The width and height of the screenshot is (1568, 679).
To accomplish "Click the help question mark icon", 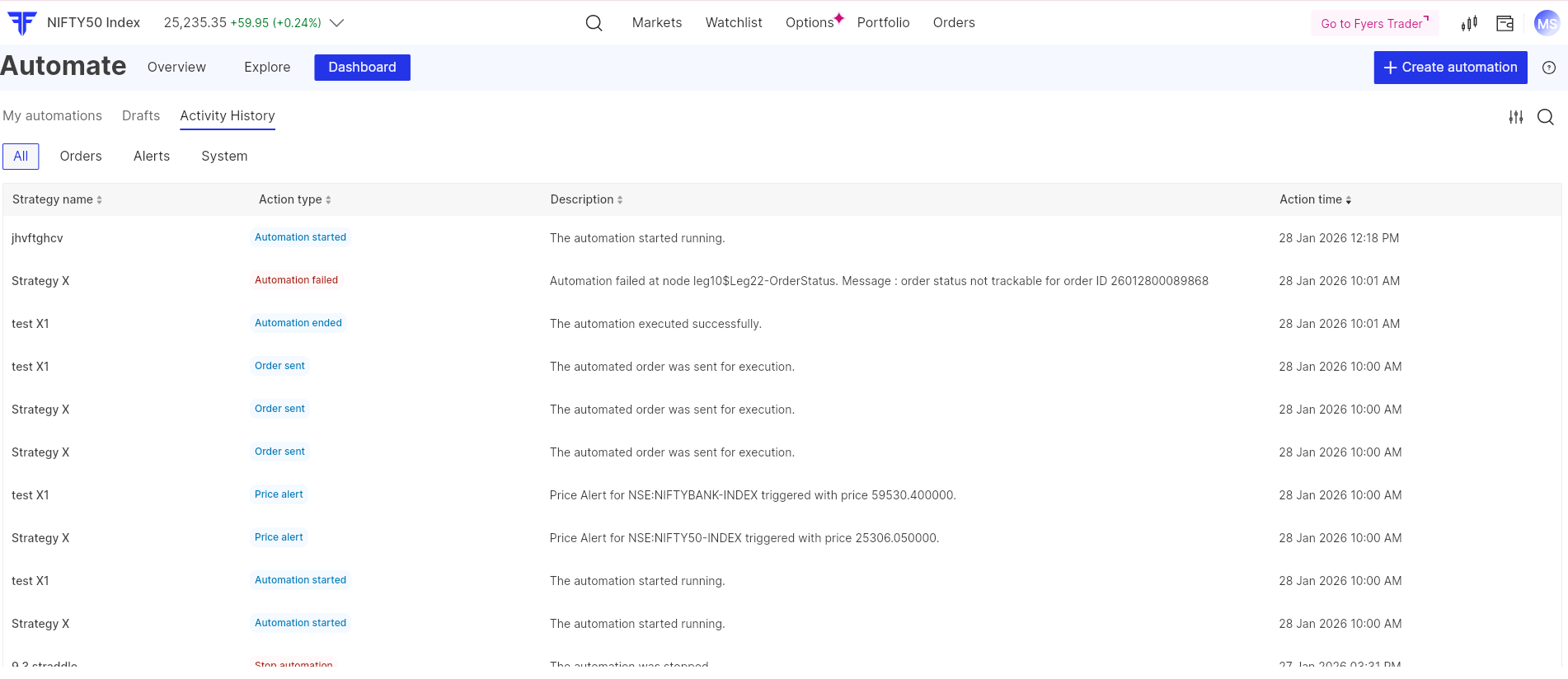I will [x=1549, y=68].
